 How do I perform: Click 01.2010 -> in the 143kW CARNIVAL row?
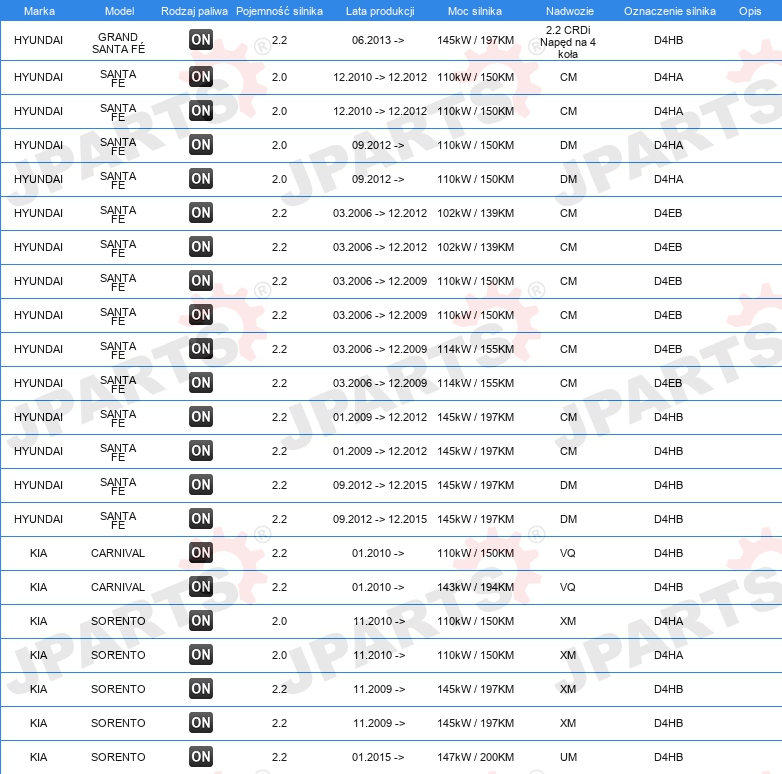pyautogui.click(x=378, y=587)
